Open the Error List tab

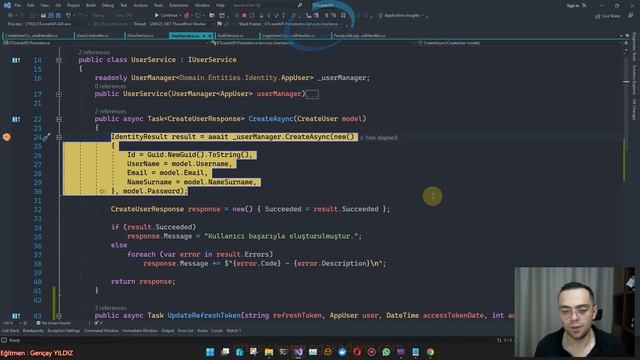pyautogui.click(x=185, y=331)
